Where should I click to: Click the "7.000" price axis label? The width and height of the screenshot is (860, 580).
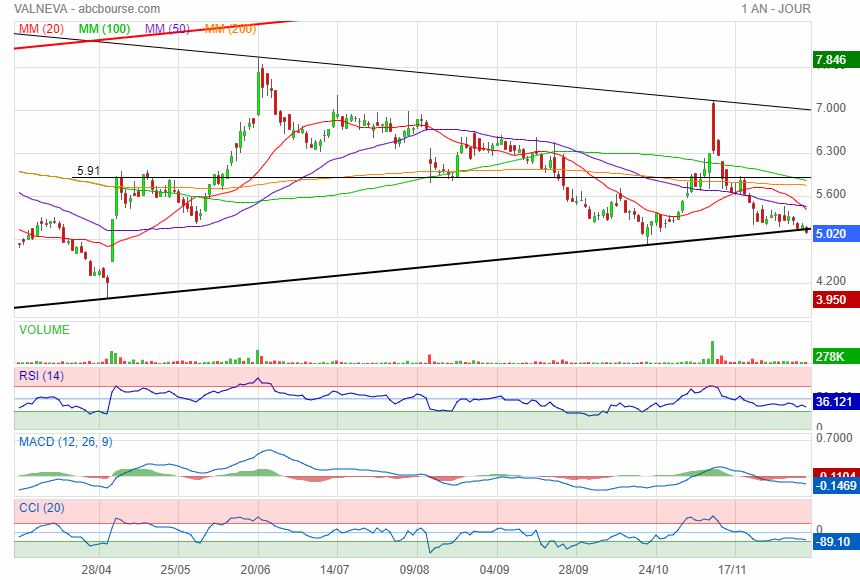pos(831,108)
